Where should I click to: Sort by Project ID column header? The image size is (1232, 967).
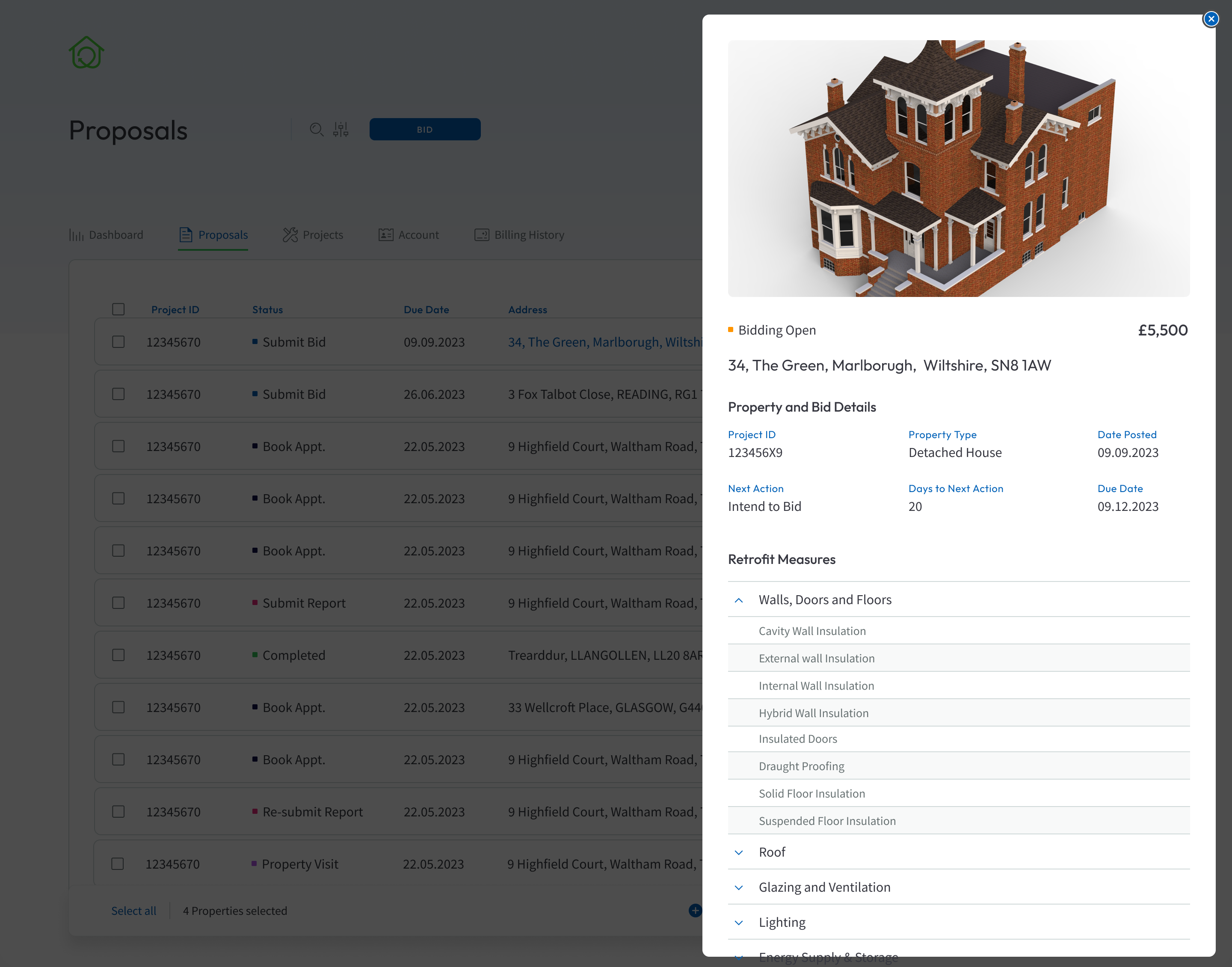coord(175,310)
